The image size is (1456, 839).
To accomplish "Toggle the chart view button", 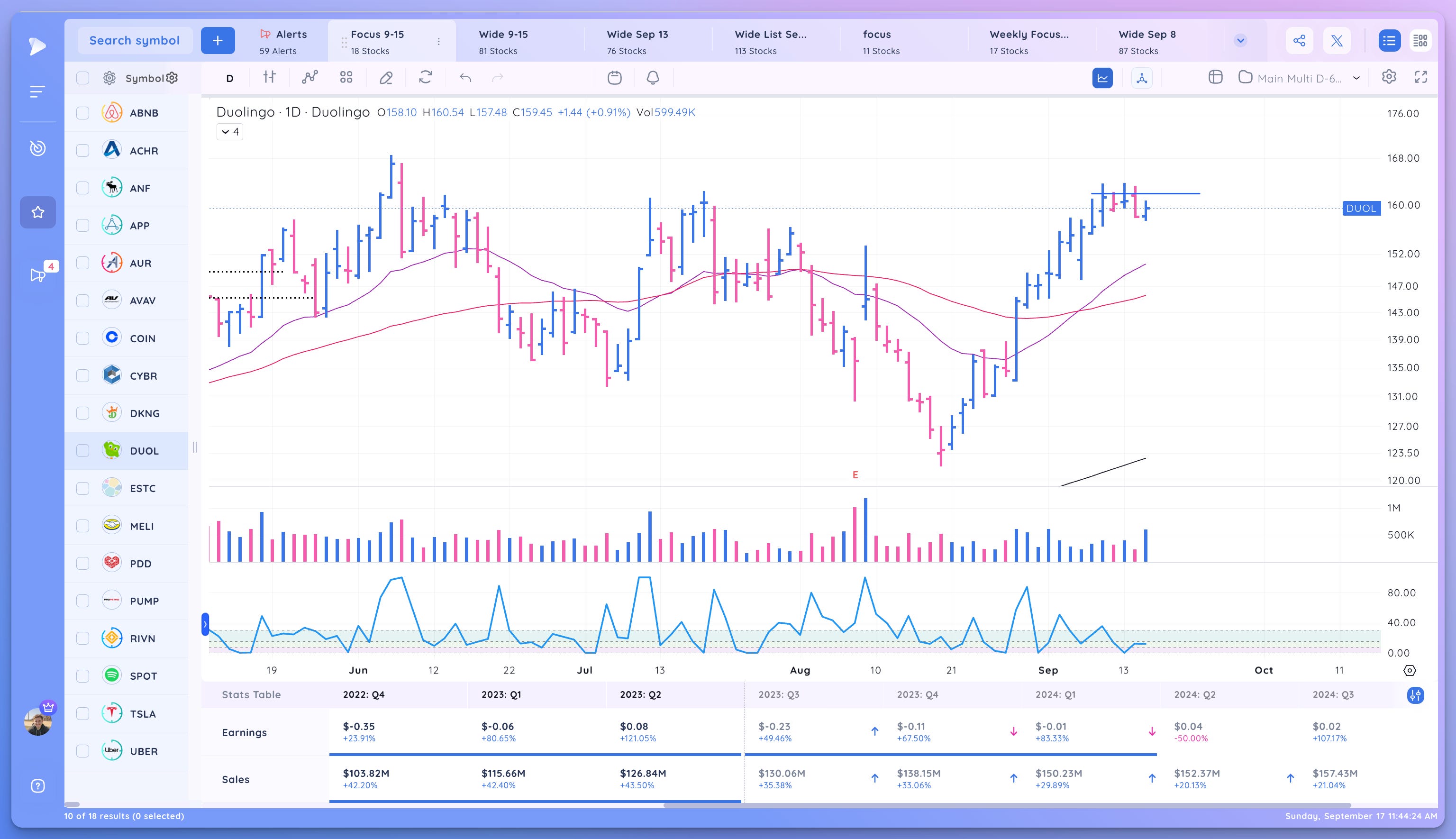I will coord(1103,78).
